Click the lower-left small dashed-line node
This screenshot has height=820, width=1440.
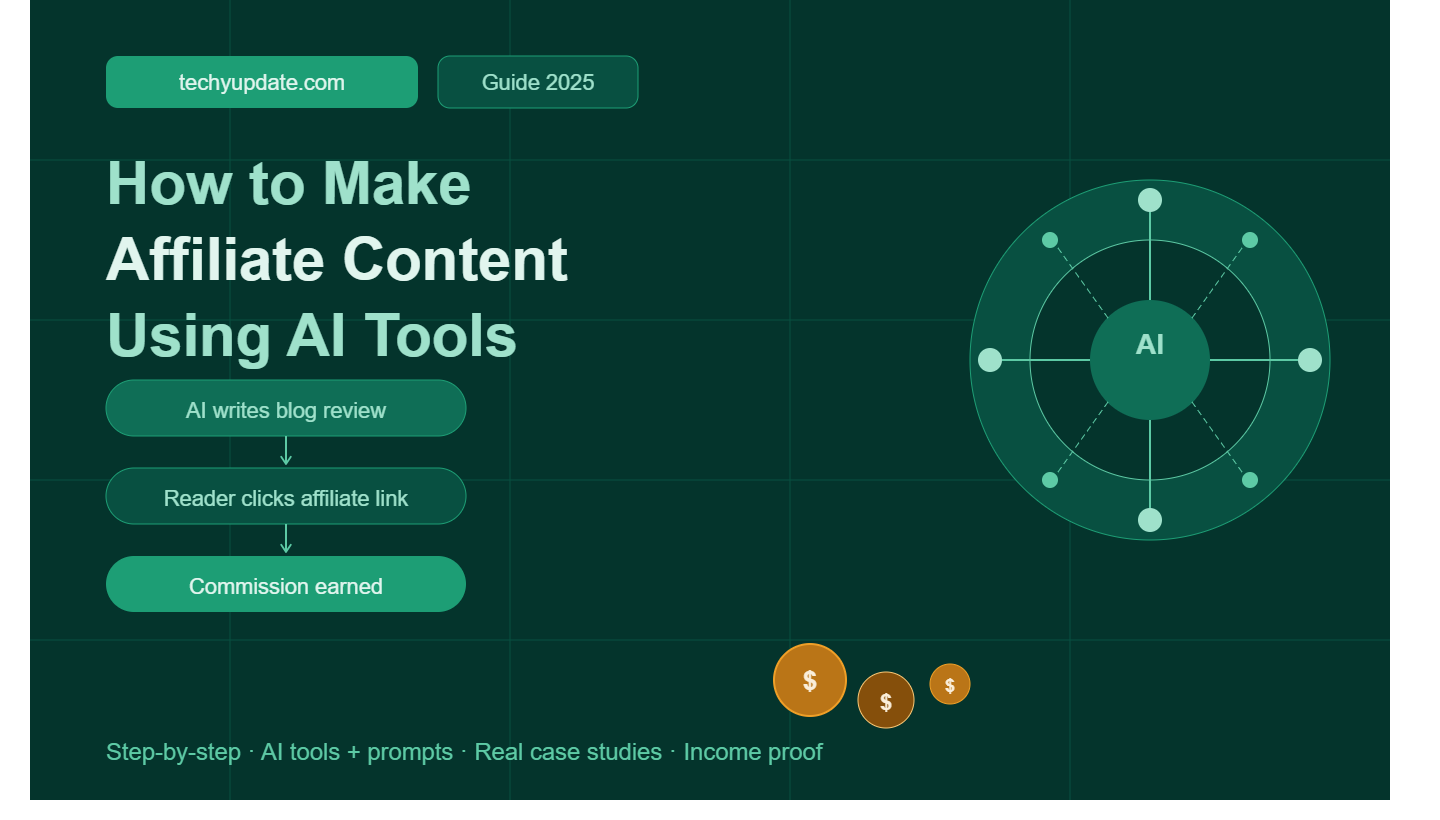point(1050,480)
